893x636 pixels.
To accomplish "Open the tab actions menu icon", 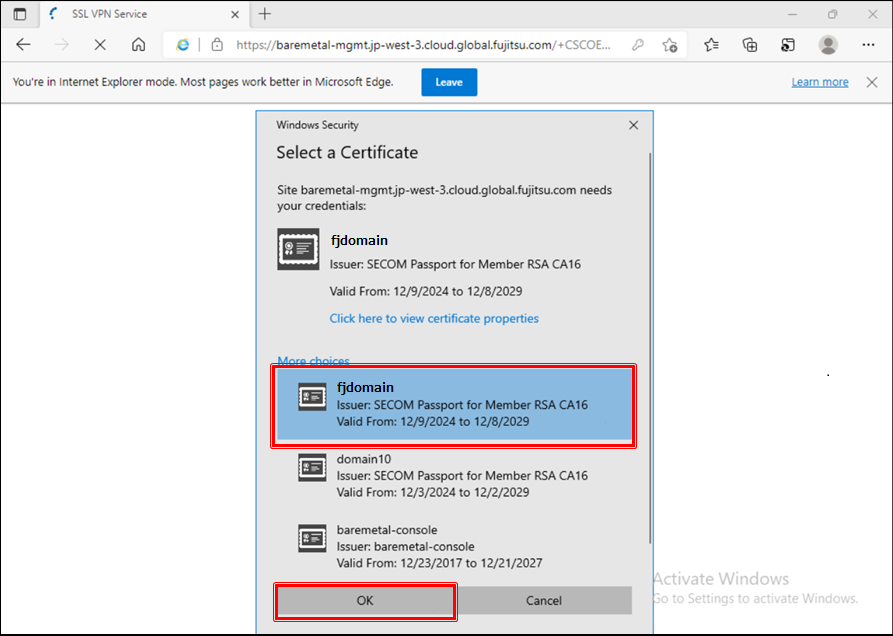I will (20, 14).
